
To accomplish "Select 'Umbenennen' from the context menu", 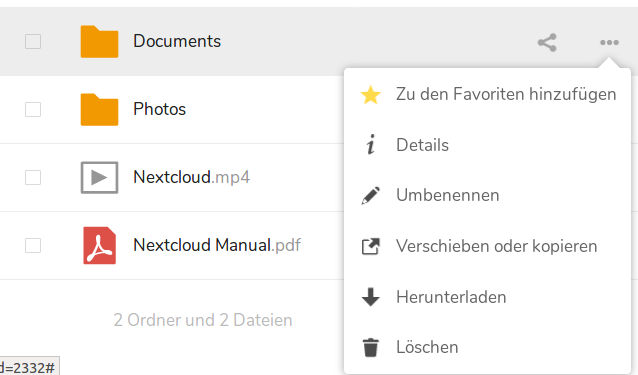I will [487, 195].
